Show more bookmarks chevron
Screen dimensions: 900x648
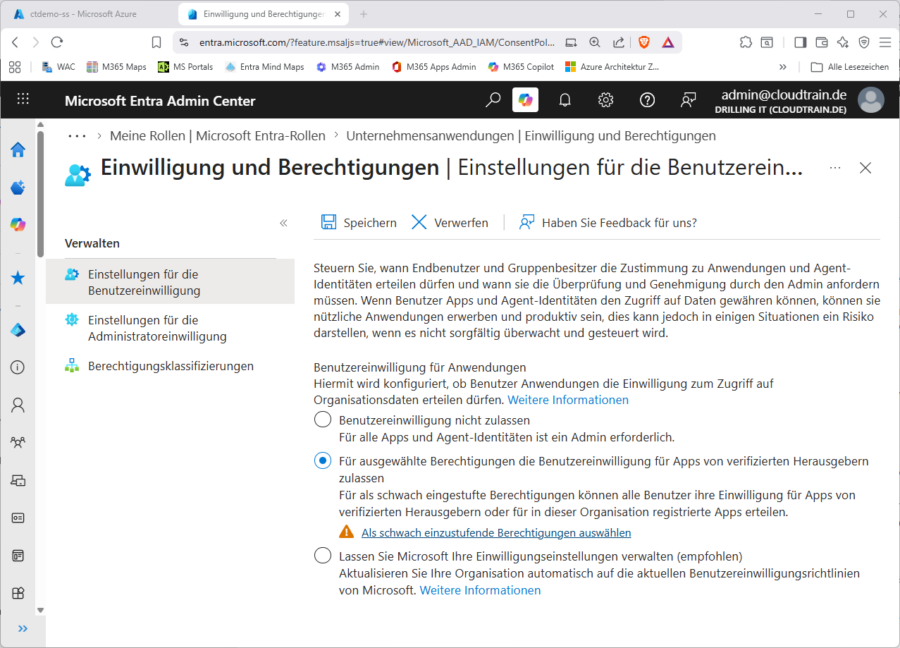point(783,67)
